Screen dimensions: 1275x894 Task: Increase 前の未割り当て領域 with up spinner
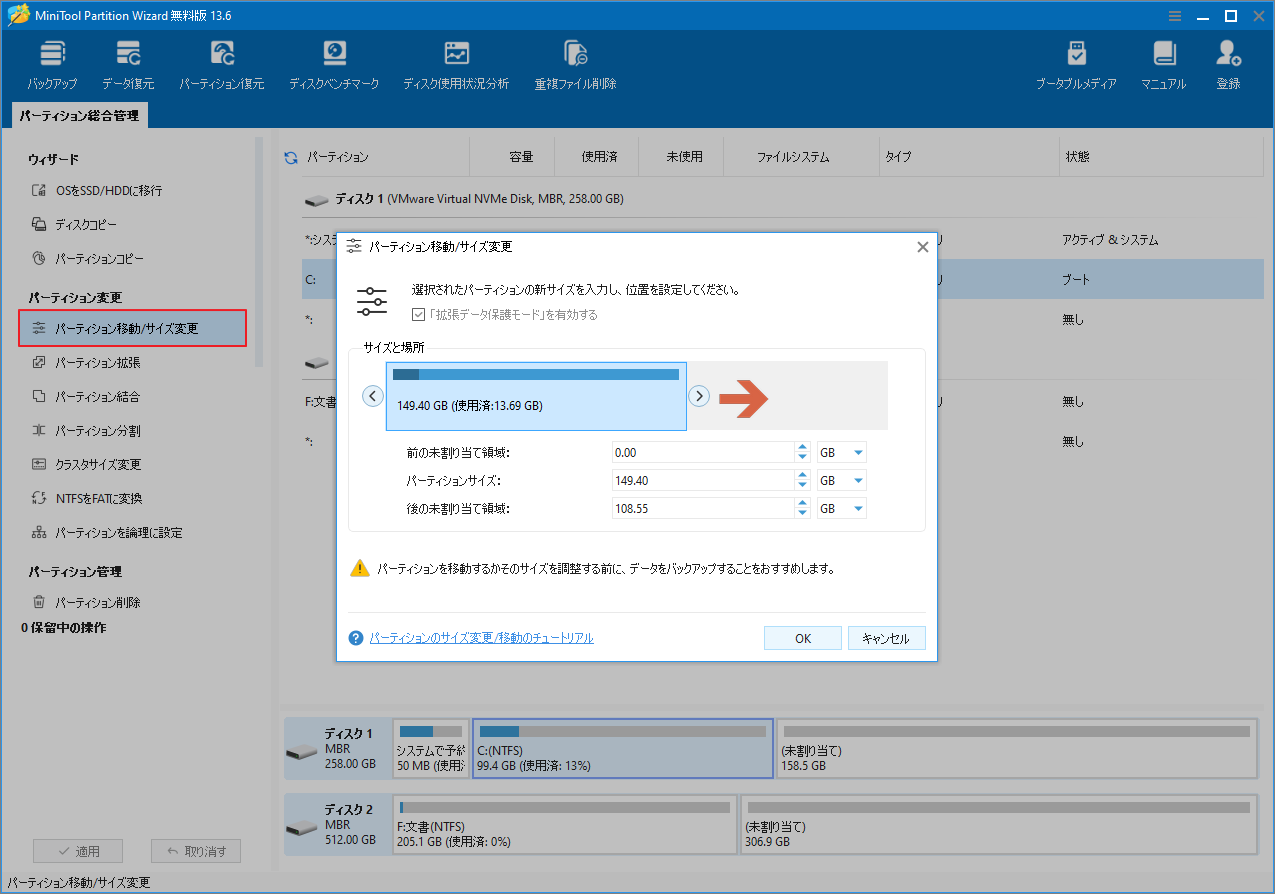[x=802, y=448]
